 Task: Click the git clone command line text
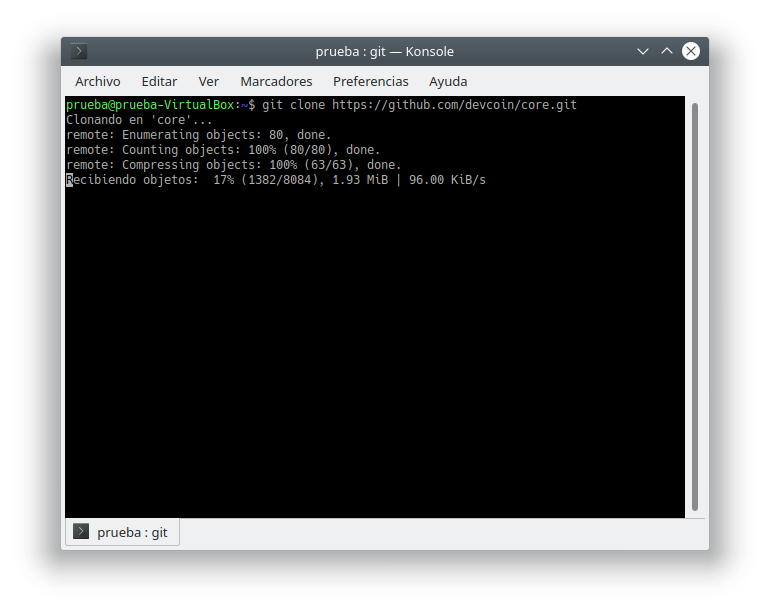(x=419, y=105)
